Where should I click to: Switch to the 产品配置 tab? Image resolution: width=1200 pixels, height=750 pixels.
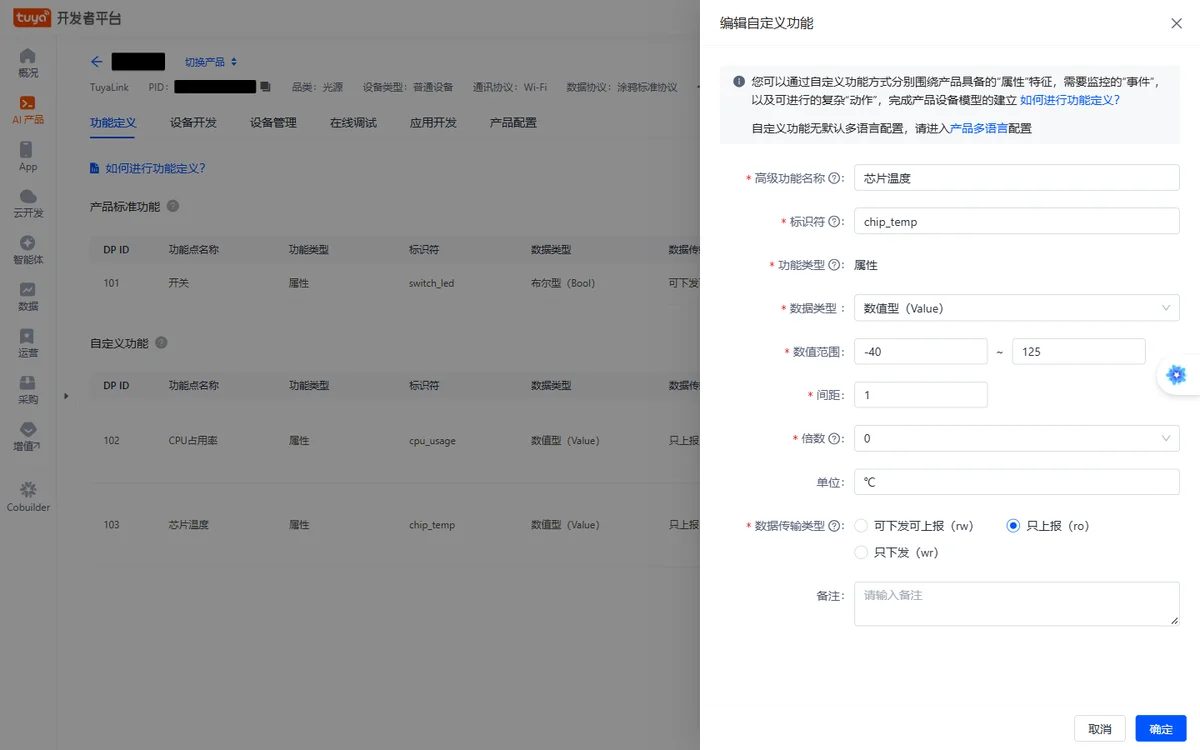click(513, 123)
